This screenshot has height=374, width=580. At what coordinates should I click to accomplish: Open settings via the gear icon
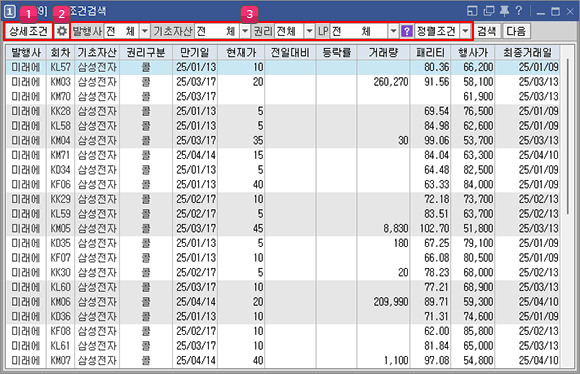tap(61, 31)
